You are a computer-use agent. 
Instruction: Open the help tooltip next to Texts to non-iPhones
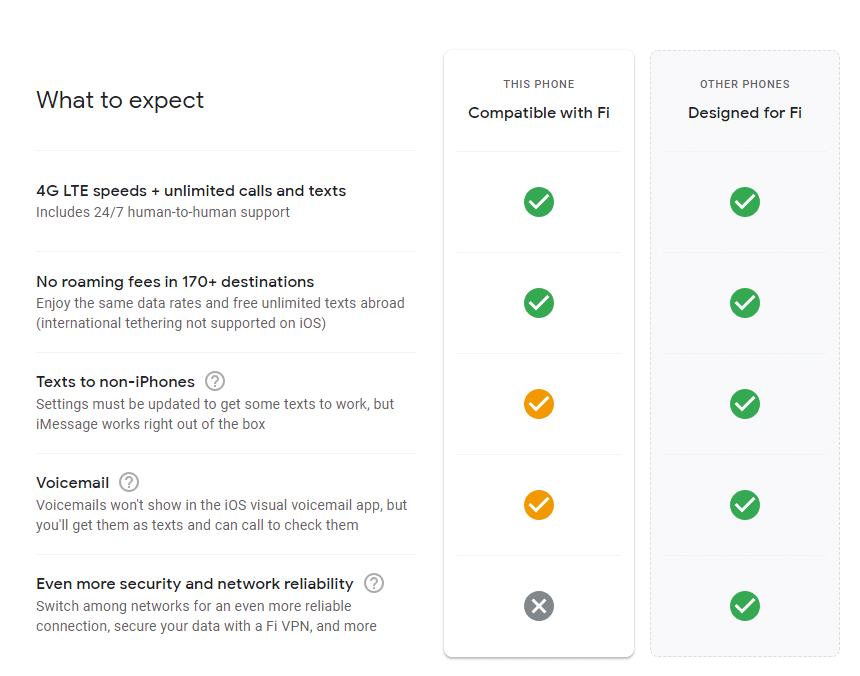pos(215,381)
